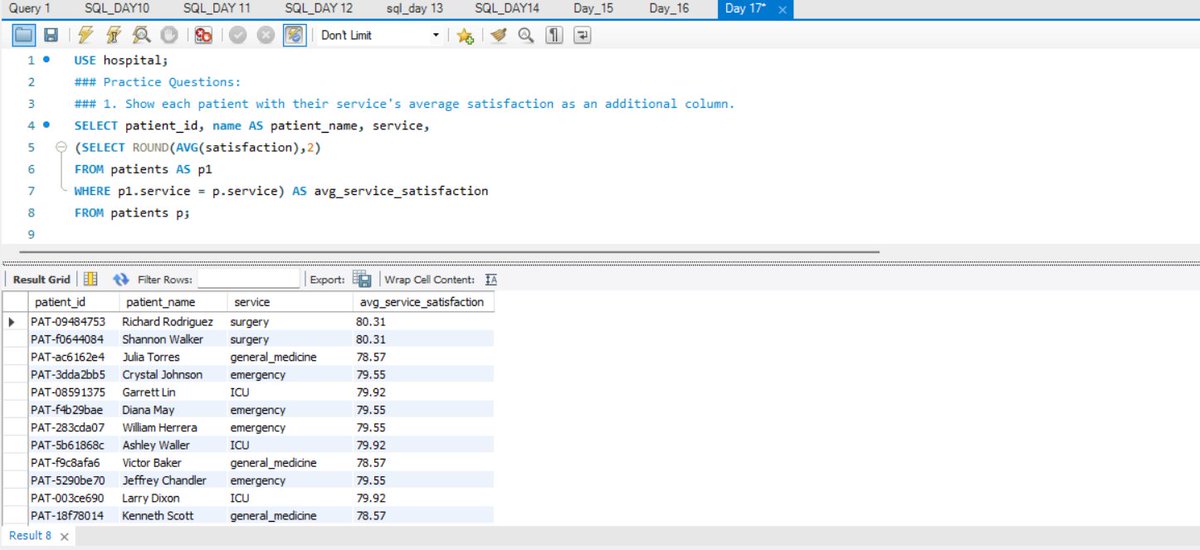Click the statement marker dot on line 4

(x=47, y=126)
